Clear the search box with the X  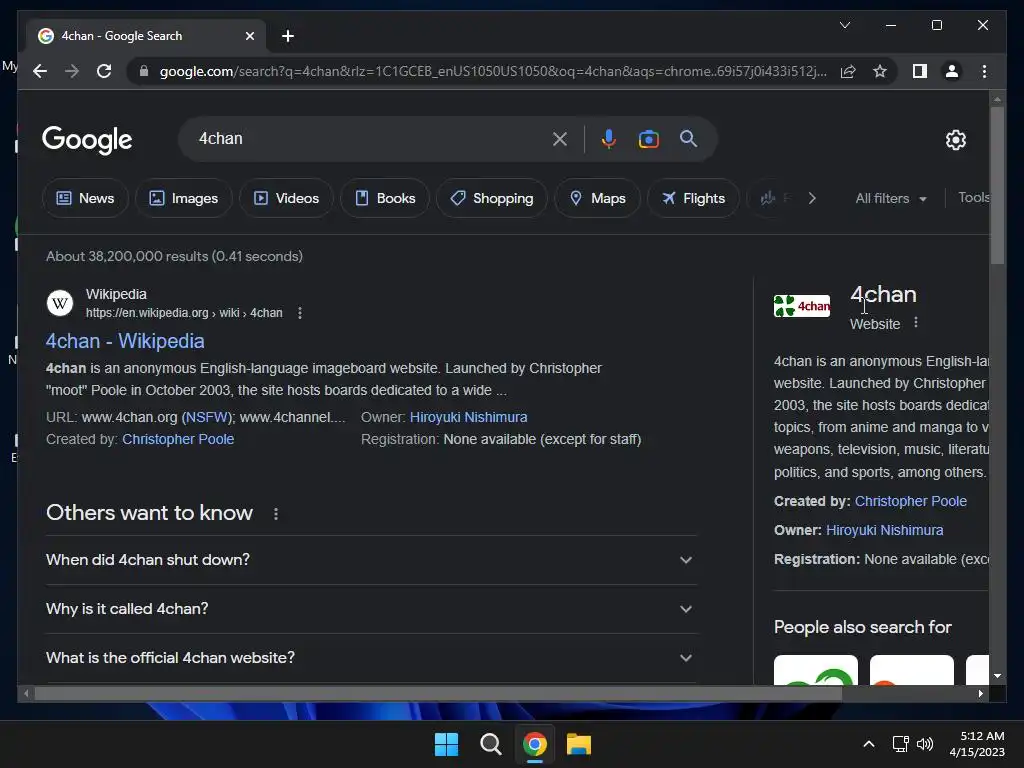[560, 138]
